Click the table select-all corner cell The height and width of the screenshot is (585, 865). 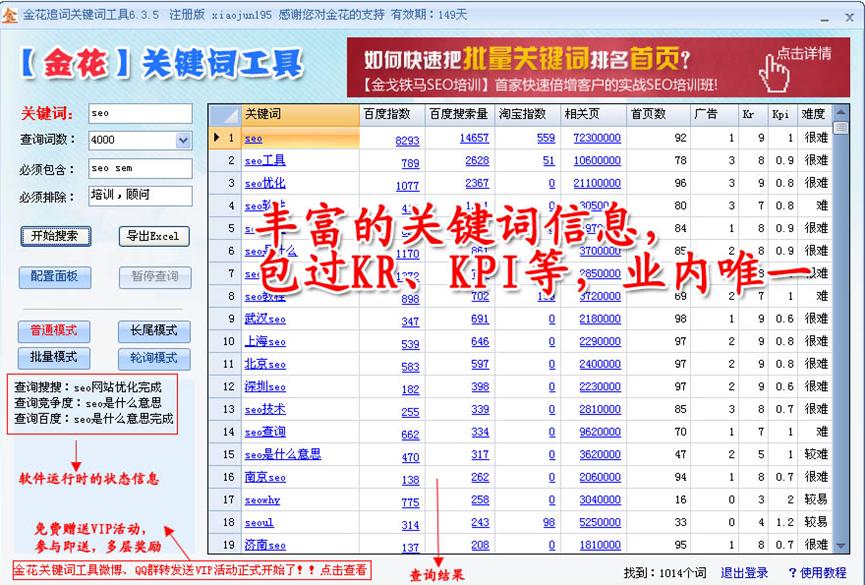click(225, 114)
